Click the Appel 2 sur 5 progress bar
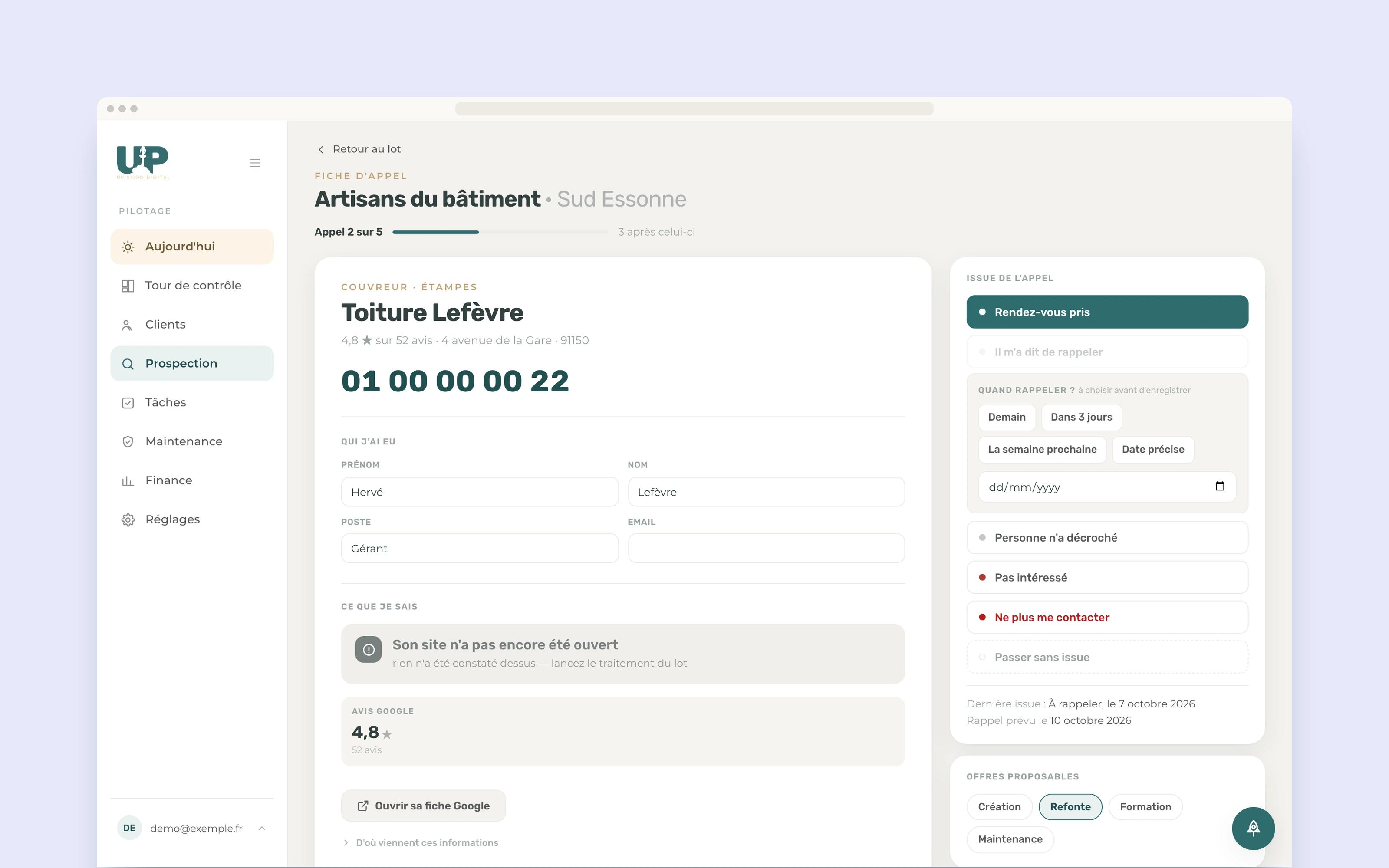1389x868 pixels. [500, 232]
